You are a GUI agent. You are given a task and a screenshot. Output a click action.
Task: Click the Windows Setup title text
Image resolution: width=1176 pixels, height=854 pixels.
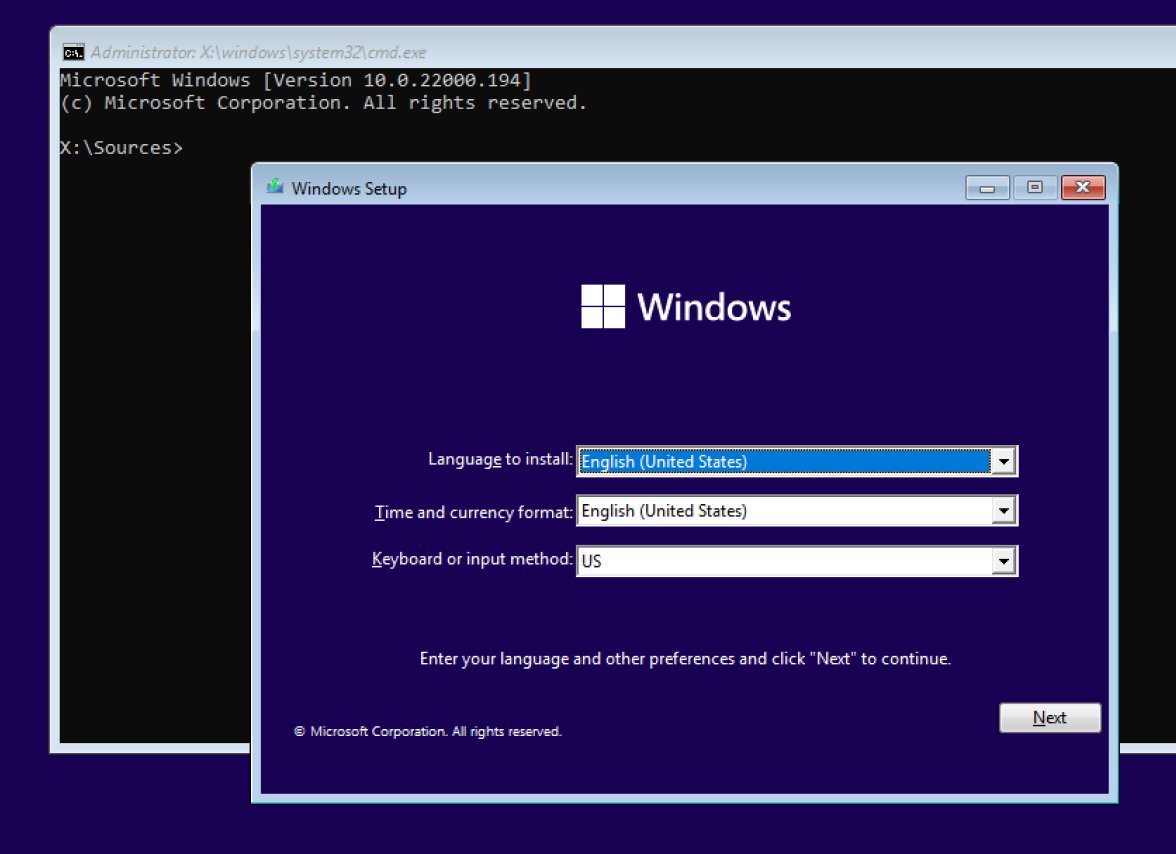pos(349,188)
